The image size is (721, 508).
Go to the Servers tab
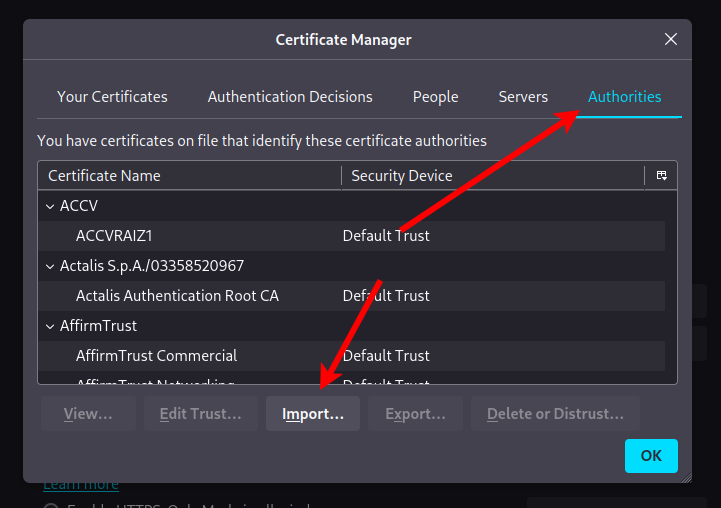click(x=523, y=97)
